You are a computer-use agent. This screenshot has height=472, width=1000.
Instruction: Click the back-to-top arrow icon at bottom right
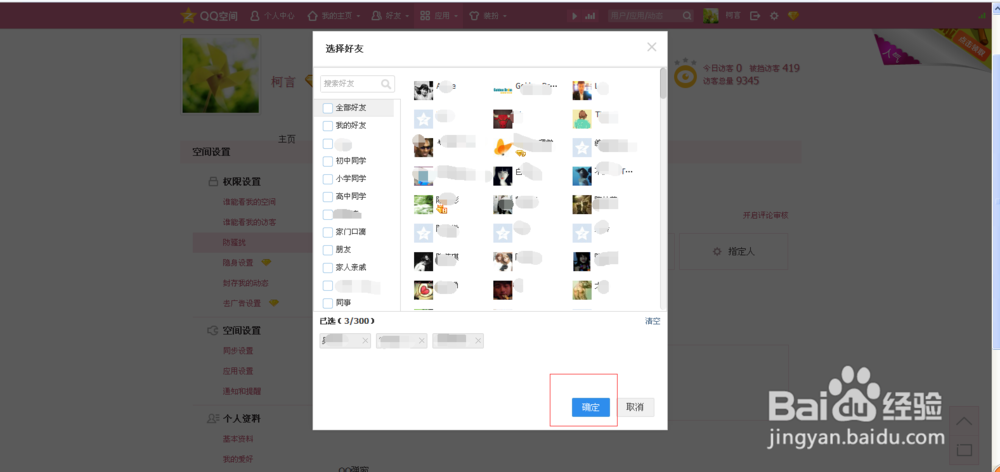click(964, 422)
